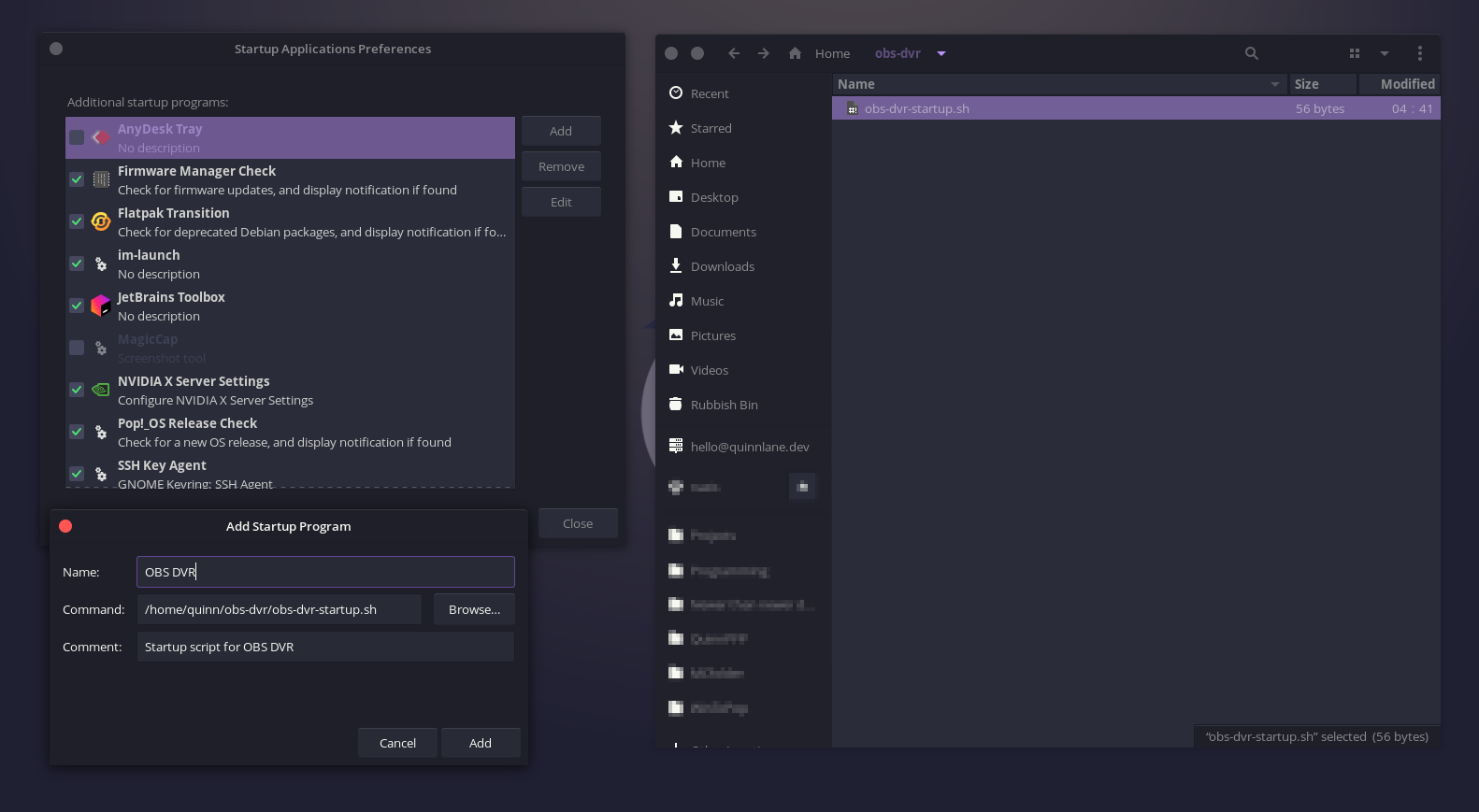Uncheck the Flatpak Transition entry
Image resolution: width=1479 pixels, height=812 pixels.
click(77, 221)
